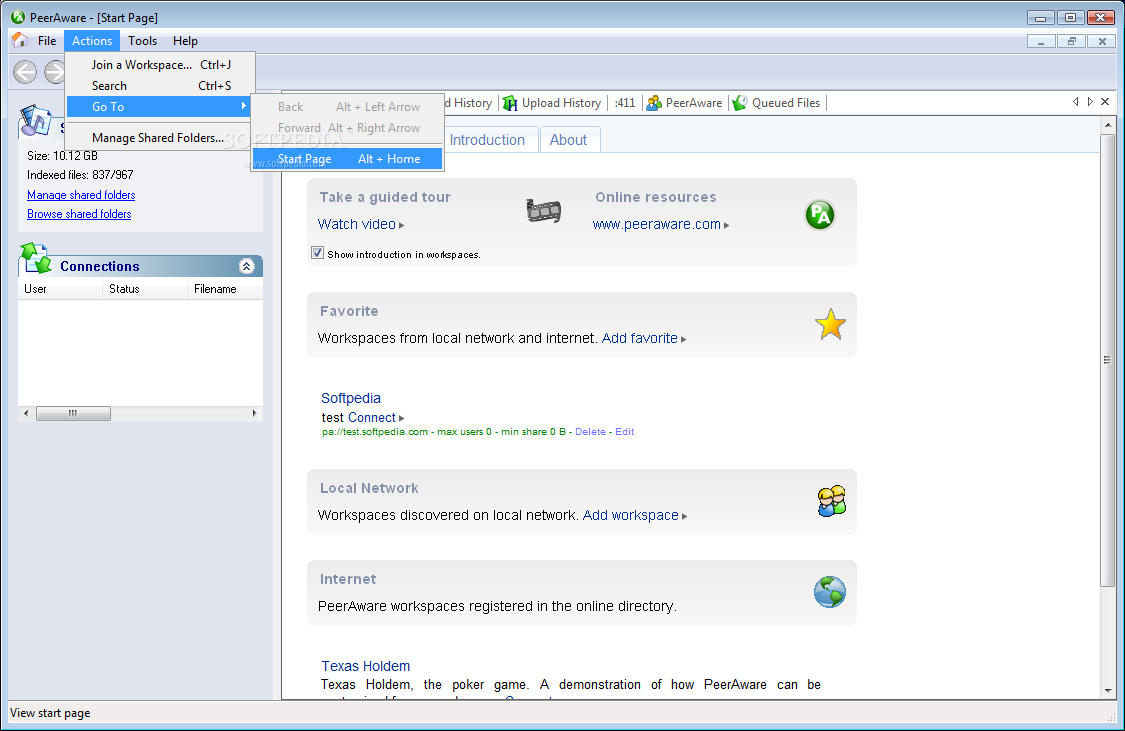Image resolution: width=1125 pixels, height=731 pixels.
Task: Click the Internet globe icon
Action: pyautogui.click(x=830, y=592)
